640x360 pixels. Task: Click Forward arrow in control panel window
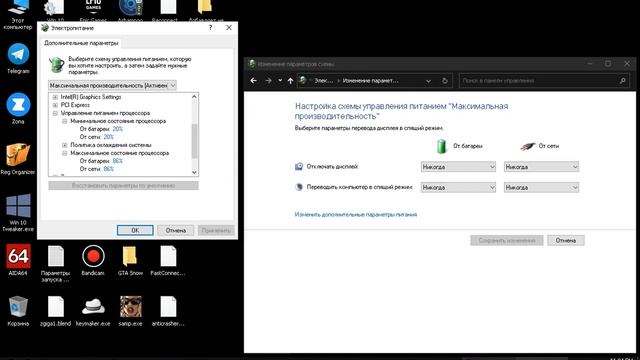[x=268, y=81]
